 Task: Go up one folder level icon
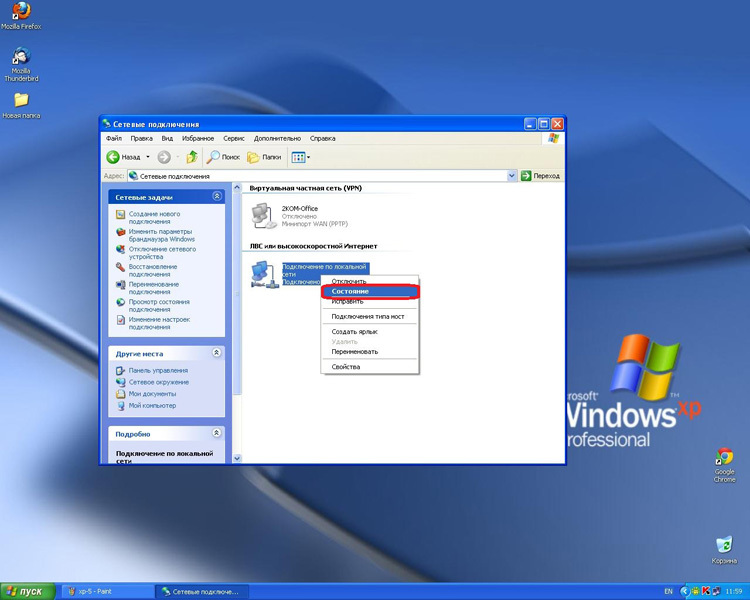[x=192, y=157]
